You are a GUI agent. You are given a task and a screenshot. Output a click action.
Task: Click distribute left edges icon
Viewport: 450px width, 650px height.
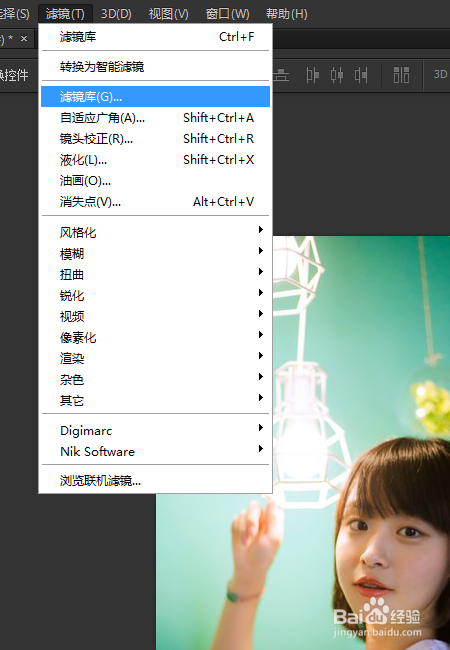point(312,75)
